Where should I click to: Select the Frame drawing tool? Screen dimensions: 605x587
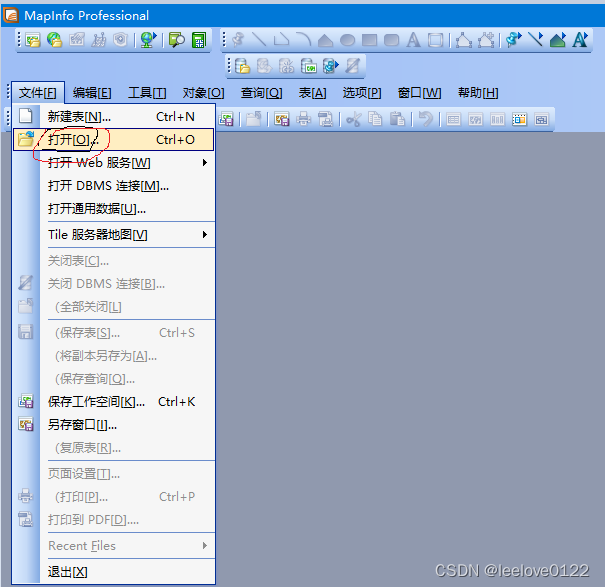[x=436, y=40]
